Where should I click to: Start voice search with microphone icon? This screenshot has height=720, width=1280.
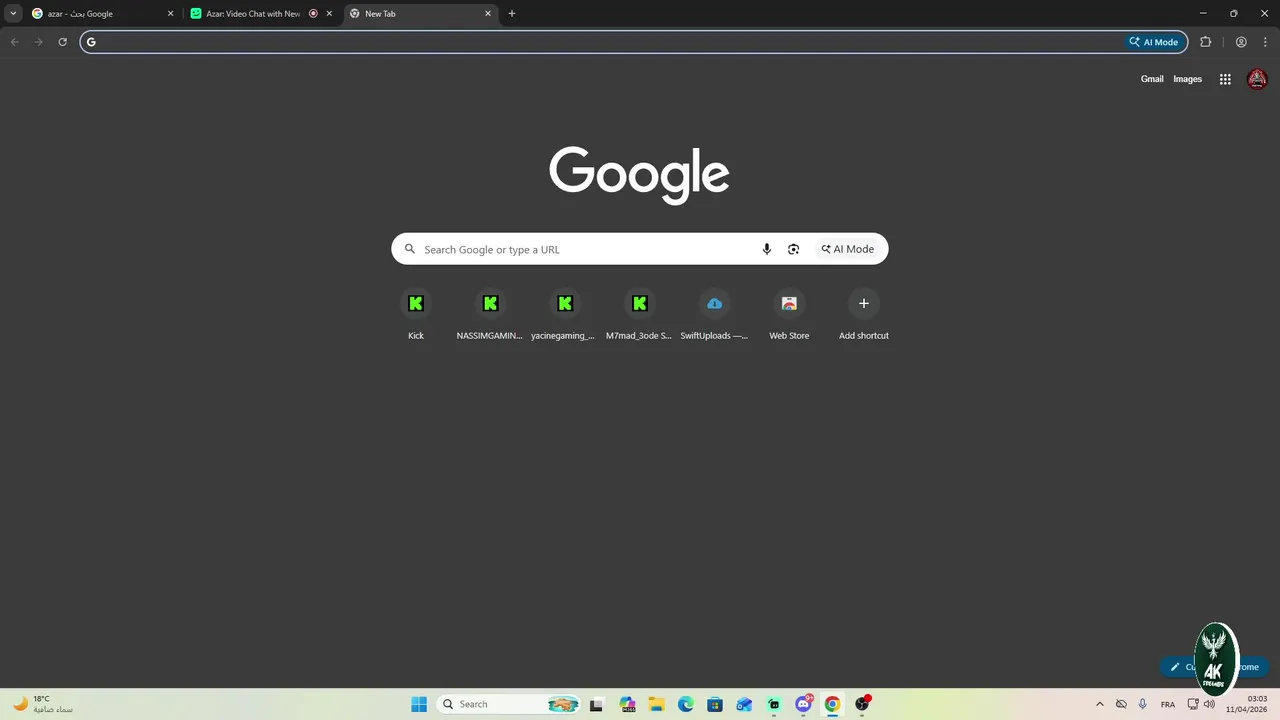pyautogui.click(x=767, y=249)
